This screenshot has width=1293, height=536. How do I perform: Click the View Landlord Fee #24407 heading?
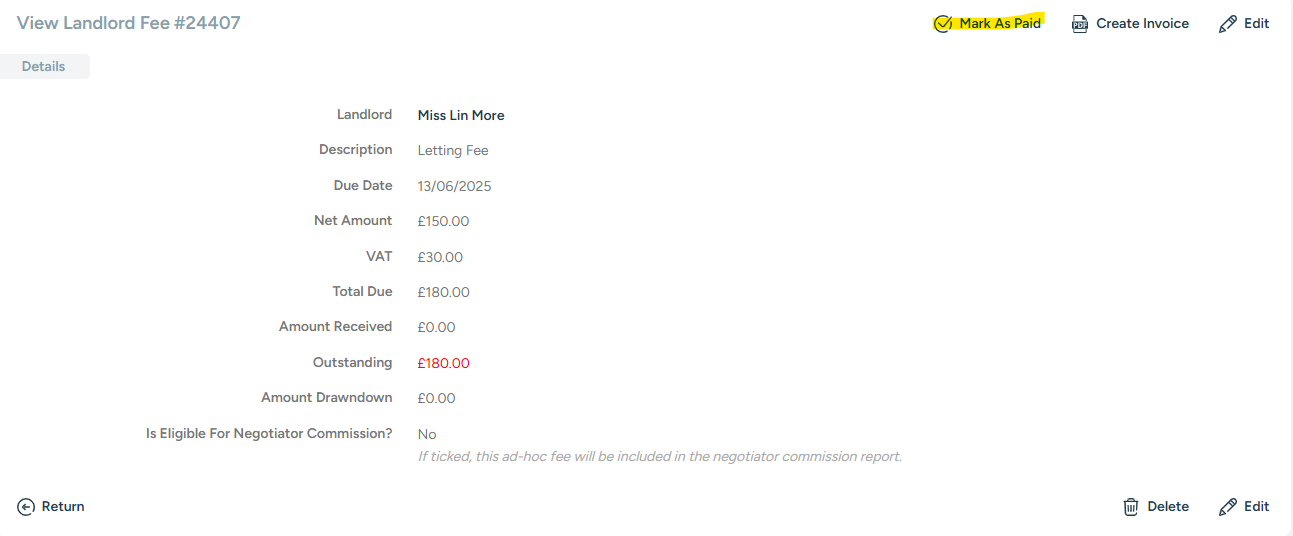point(129,23)
